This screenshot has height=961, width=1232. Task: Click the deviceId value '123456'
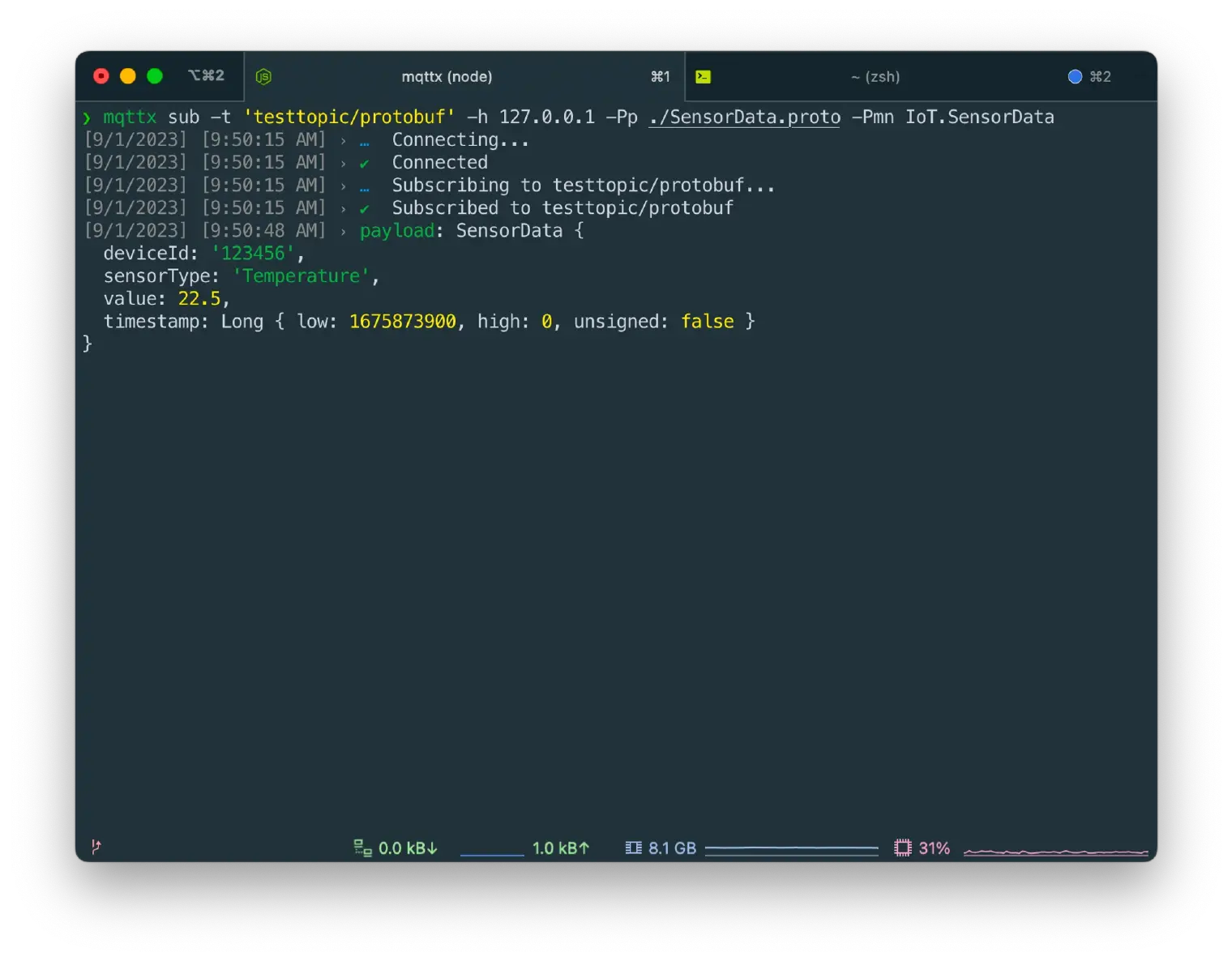point(253,254)
